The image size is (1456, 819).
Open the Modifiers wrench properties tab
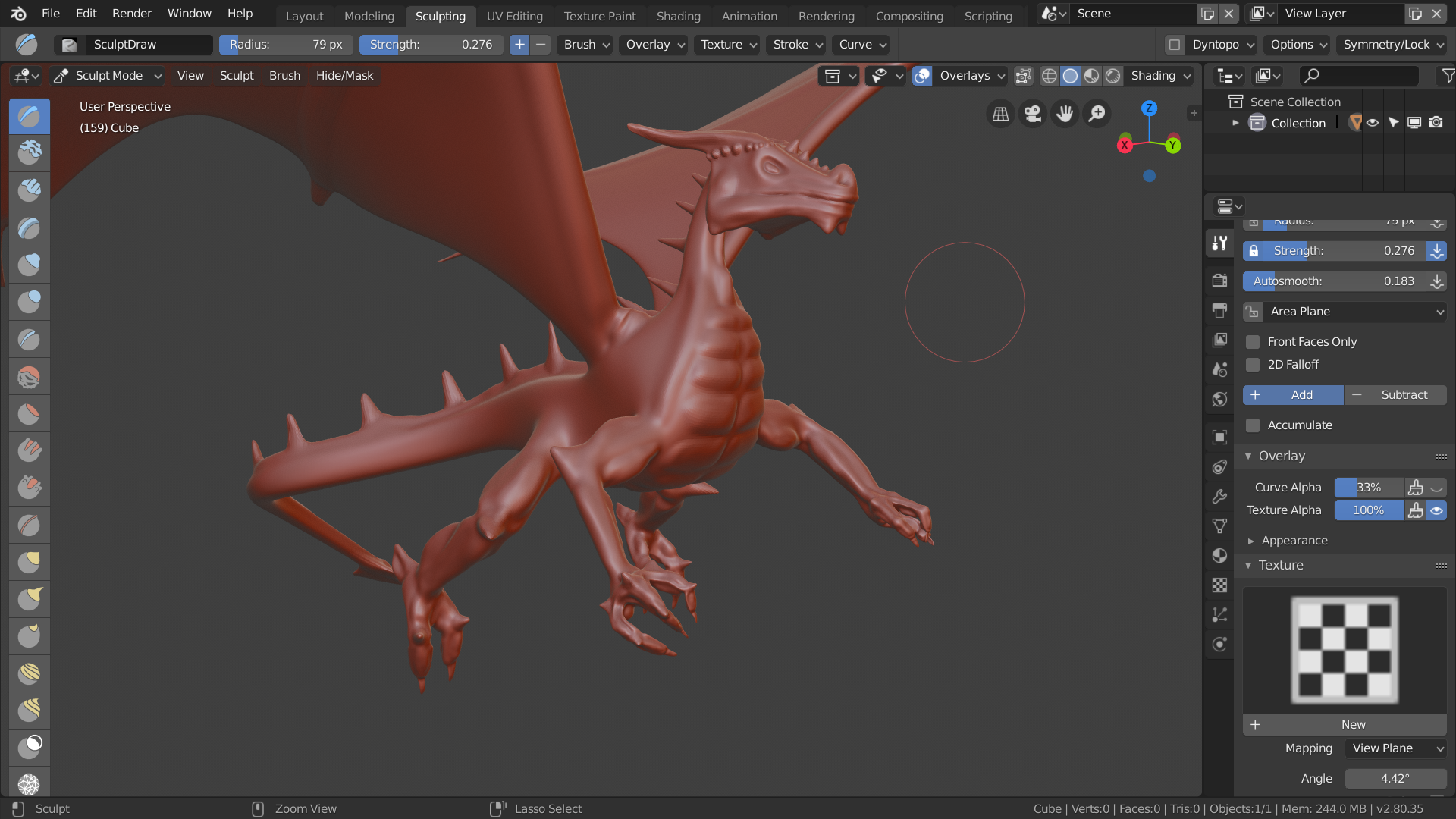click(1219, 497)
